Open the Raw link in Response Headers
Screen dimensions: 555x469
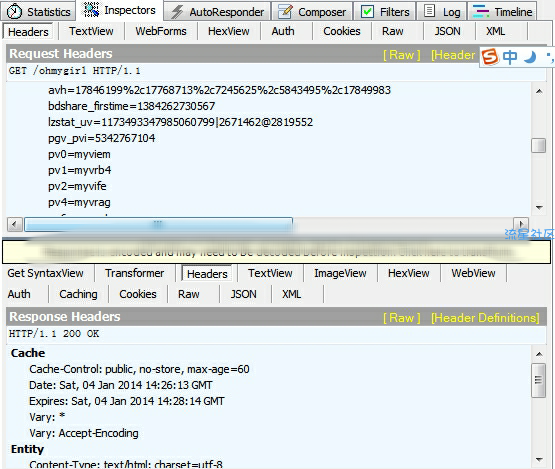401,318
